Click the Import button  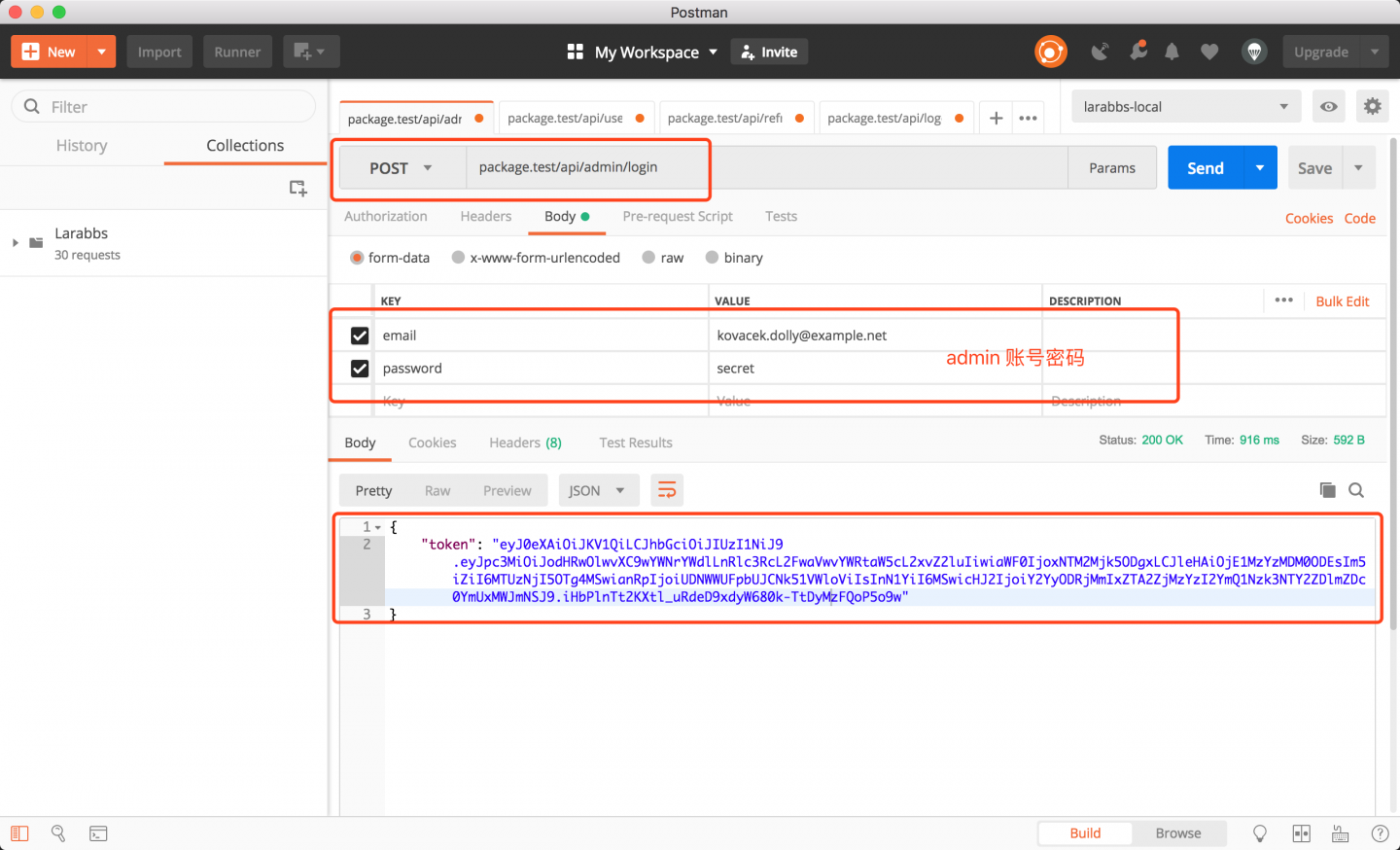pyautogui.click(x=159, y=52)
